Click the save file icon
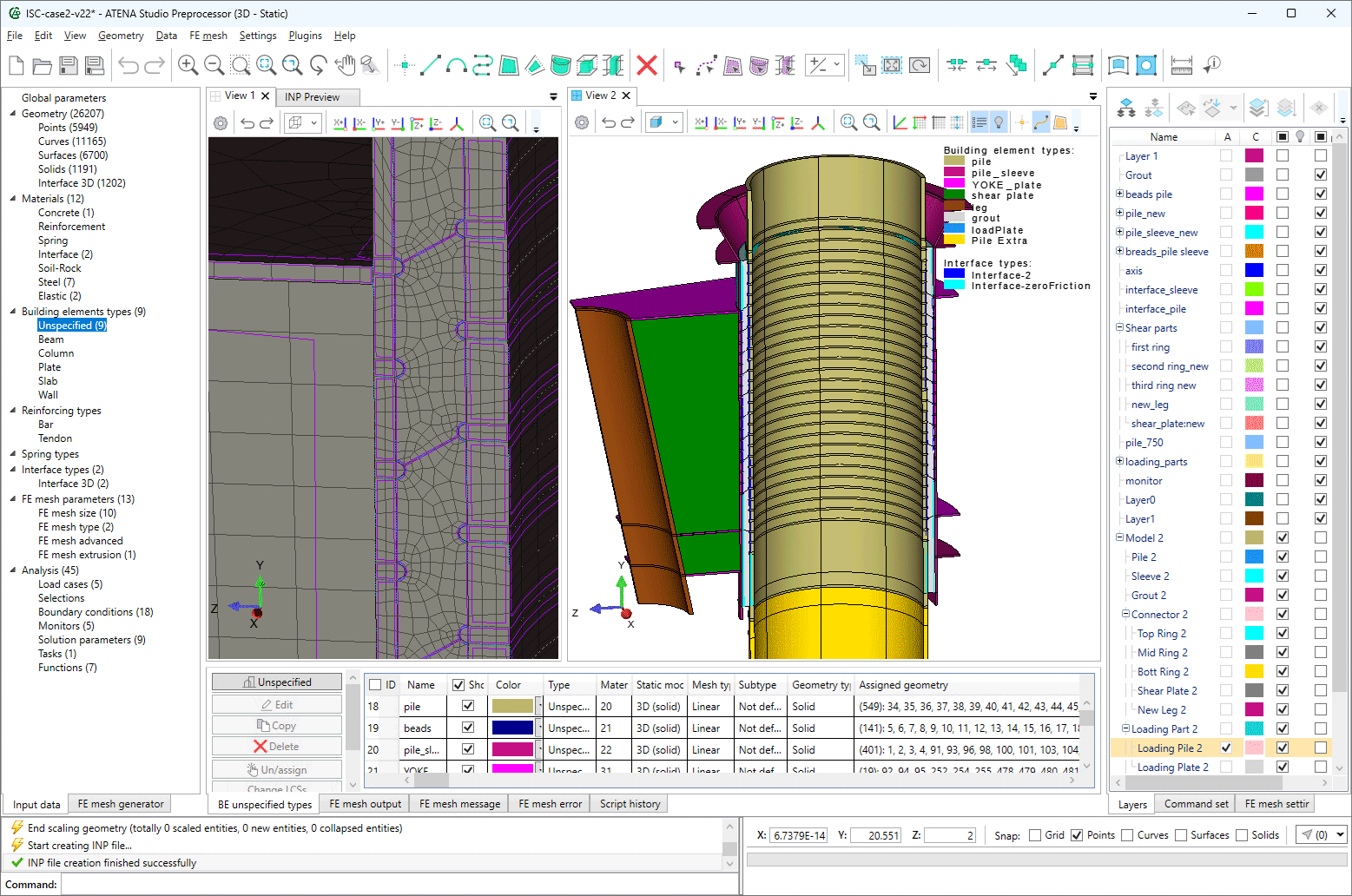The height and width of the screenshot is (896, 1352). pyautogui.click(x=69, y=65)
